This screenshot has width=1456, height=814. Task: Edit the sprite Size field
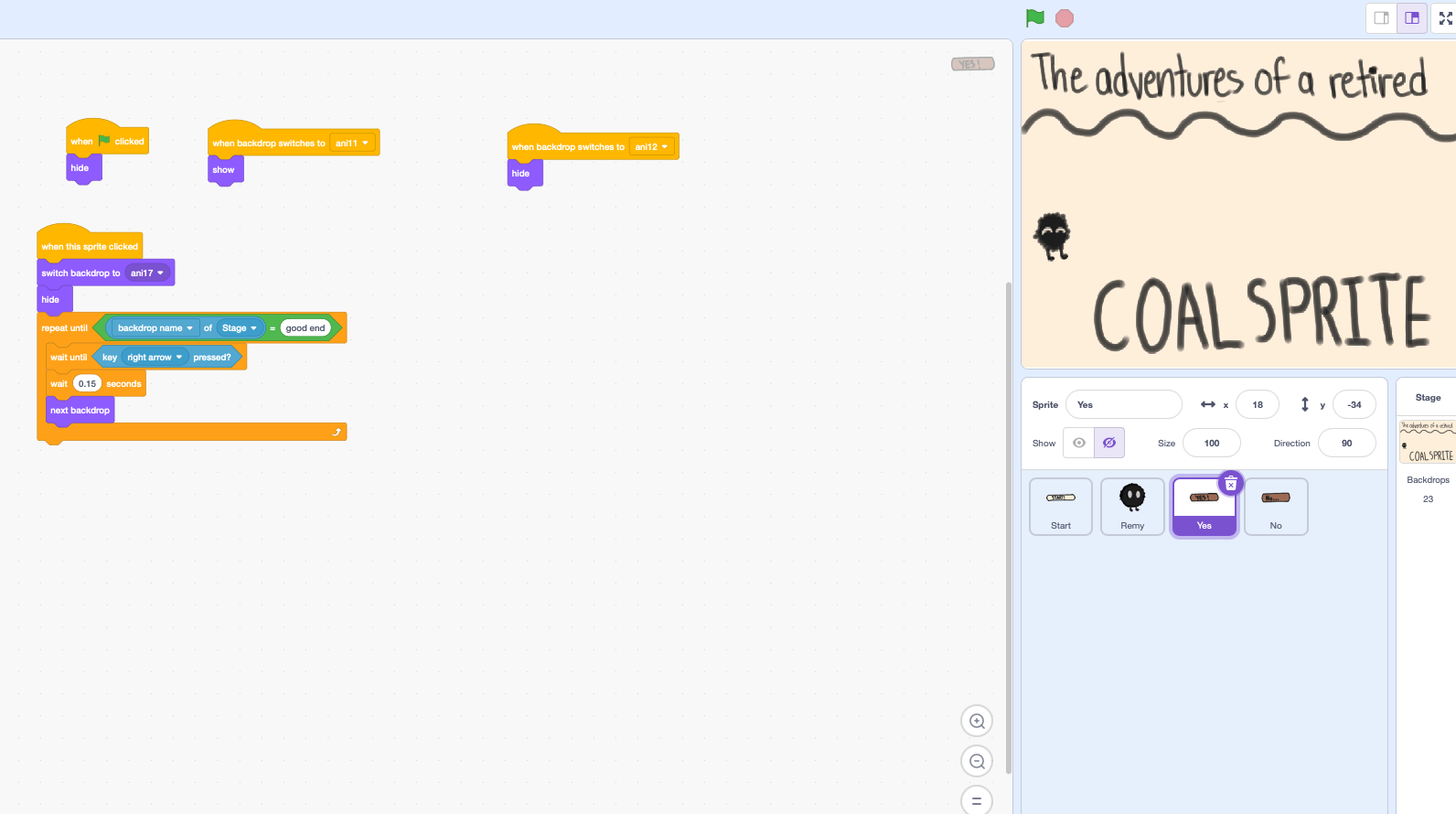click(x=1212, y=443)
